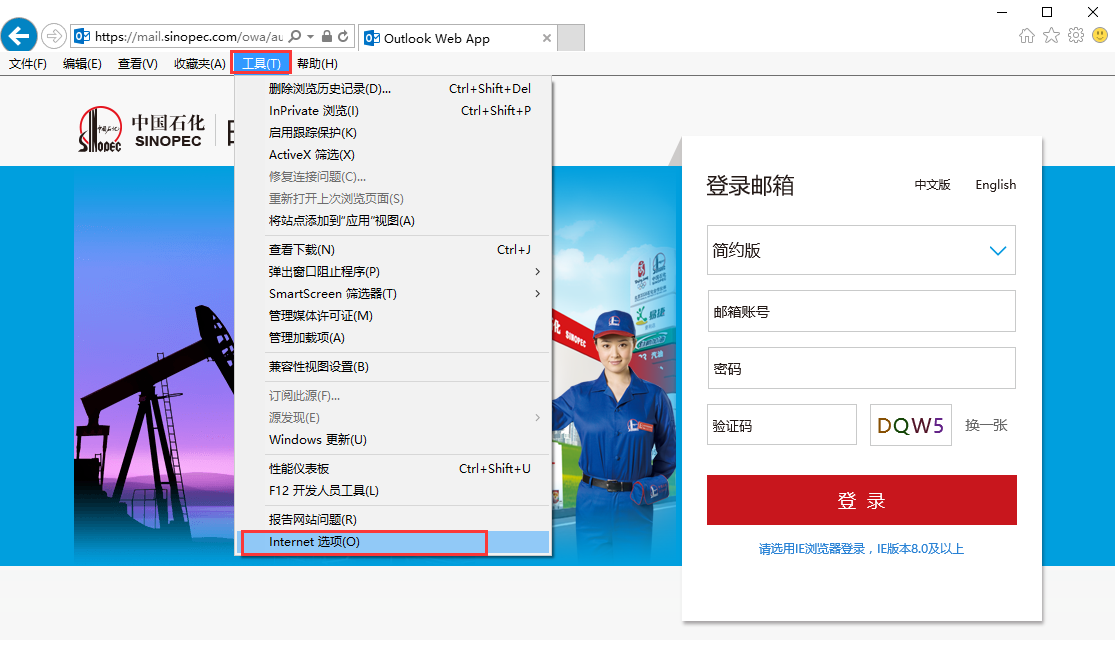Open the 帮助(H) menu
This screenshot has height=656, width=1115.
317,64
